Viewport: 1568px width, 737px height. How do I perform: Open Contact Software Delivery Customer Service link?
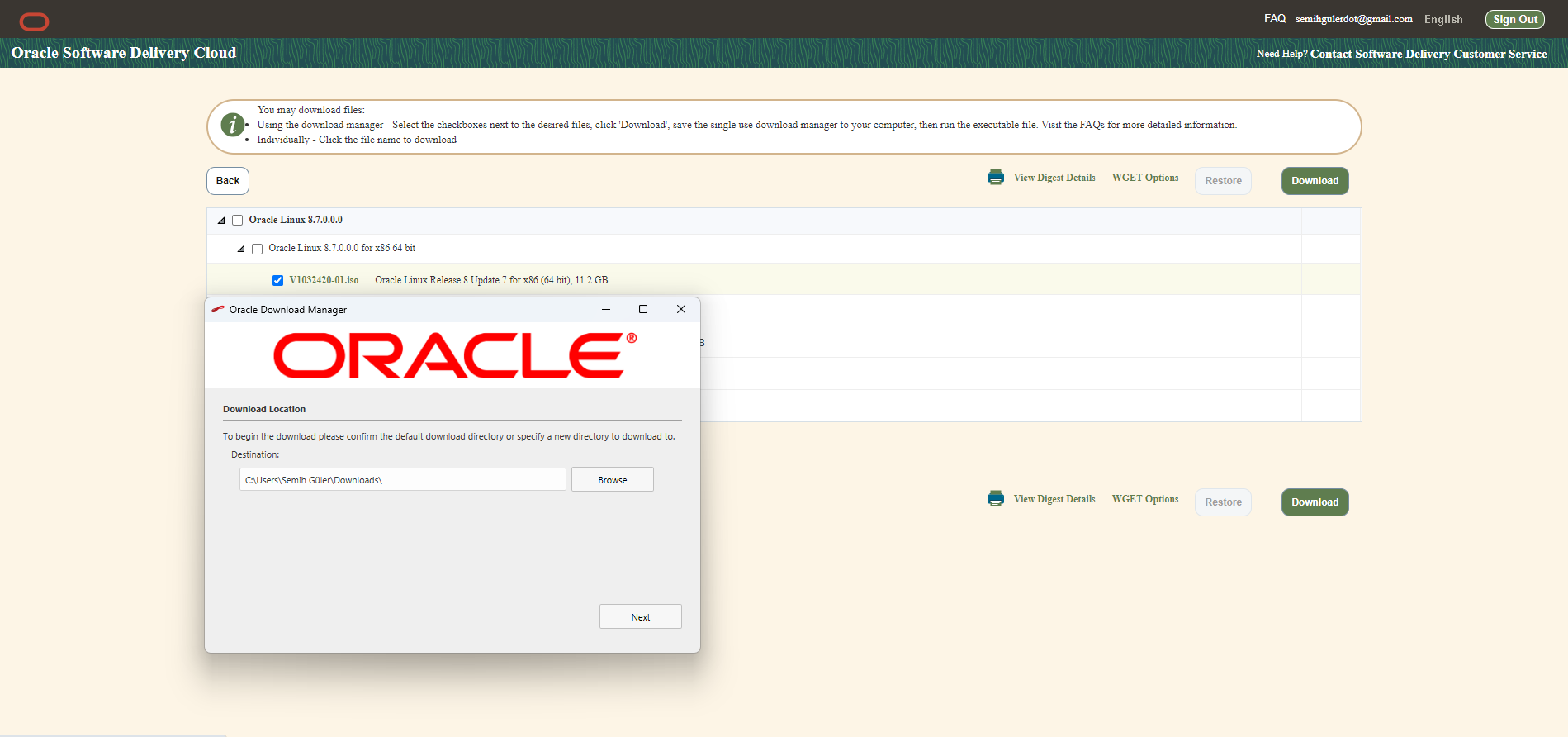1428,54
